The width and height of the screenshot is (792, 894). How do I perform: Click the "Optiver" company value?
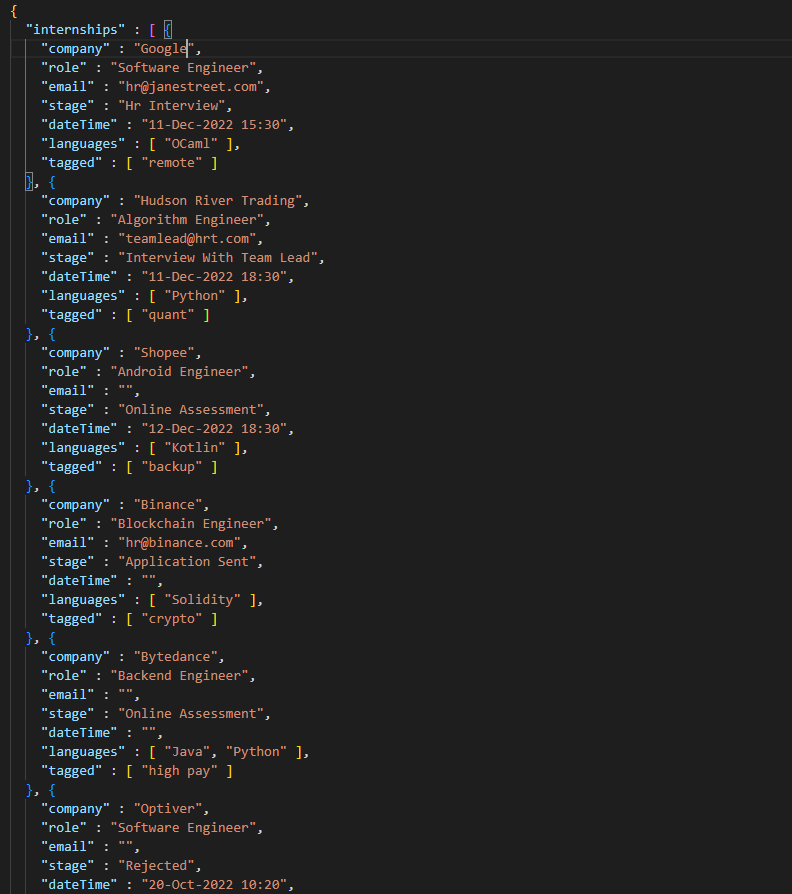[x=168, y=808]
